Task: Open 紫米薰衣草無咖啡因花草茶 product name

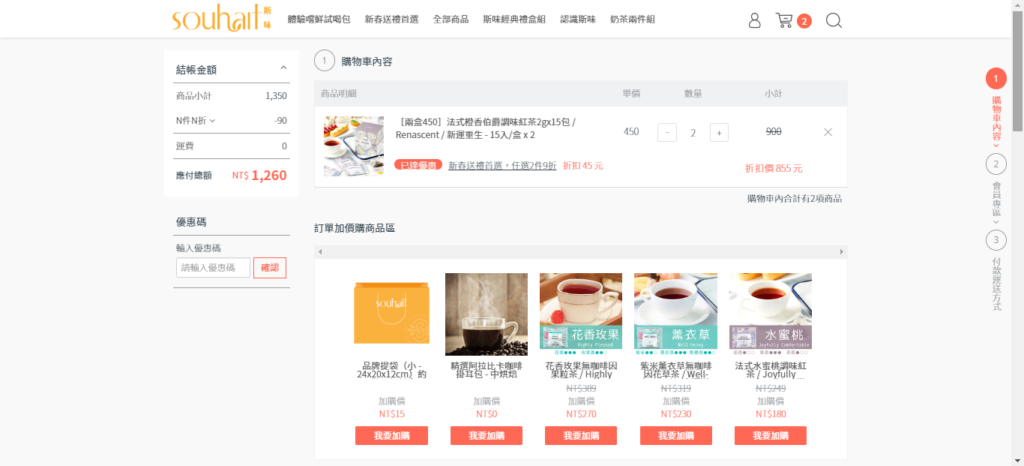Action: tap(676, 370)
